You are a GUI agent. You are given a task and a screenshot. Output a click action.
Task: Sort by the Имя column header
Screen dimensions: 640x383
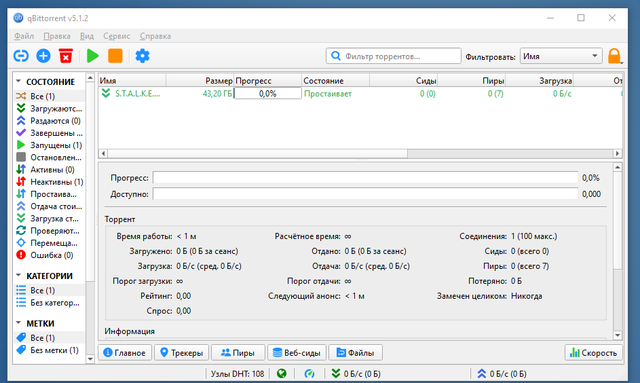(x=132, y=80)
